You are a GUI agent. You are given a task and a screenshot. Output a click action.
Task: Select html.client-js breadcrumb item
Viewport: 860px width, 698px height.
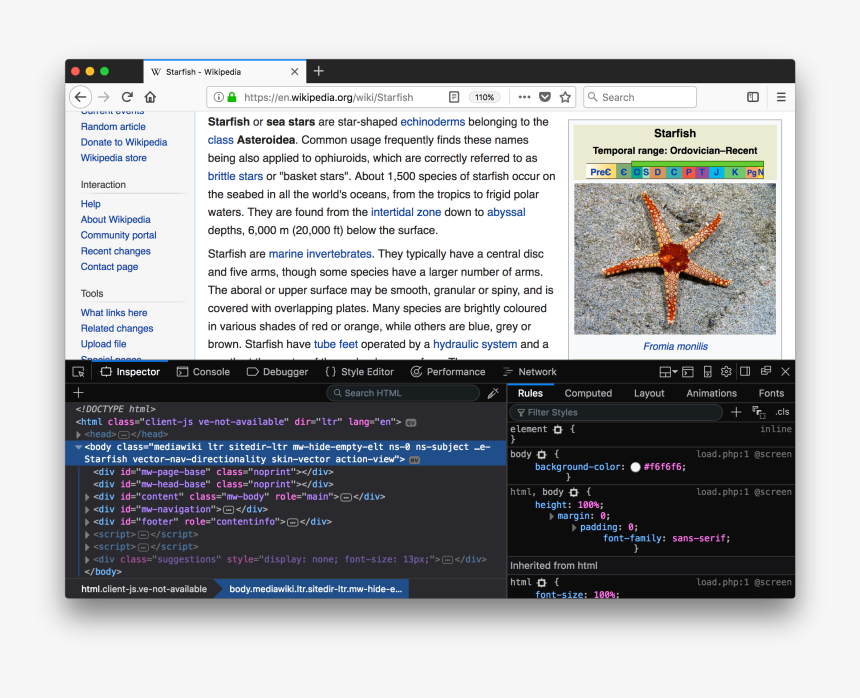pos(144,589)
